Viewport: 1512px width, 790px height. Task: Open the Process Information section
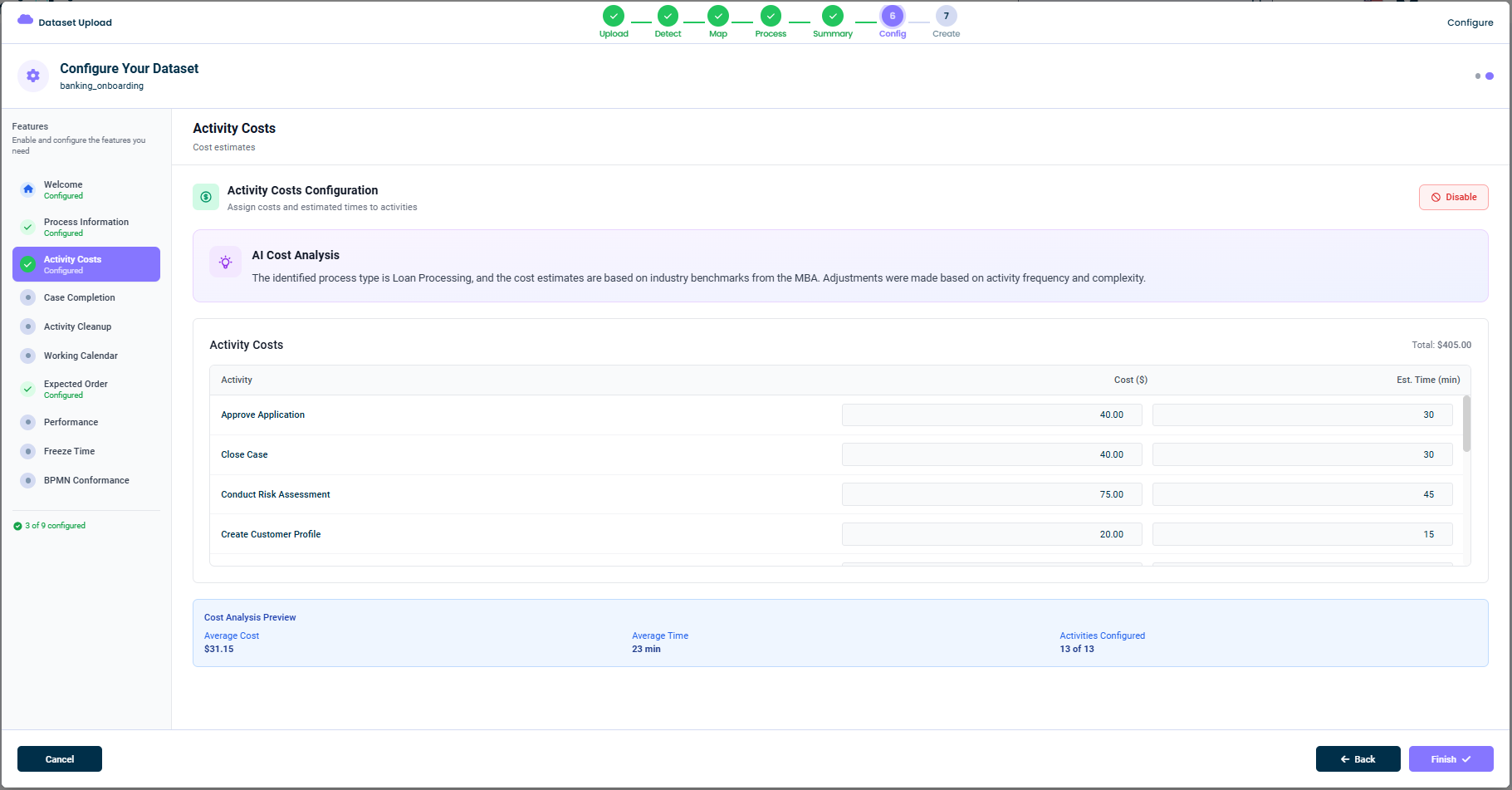click(86, 227)
